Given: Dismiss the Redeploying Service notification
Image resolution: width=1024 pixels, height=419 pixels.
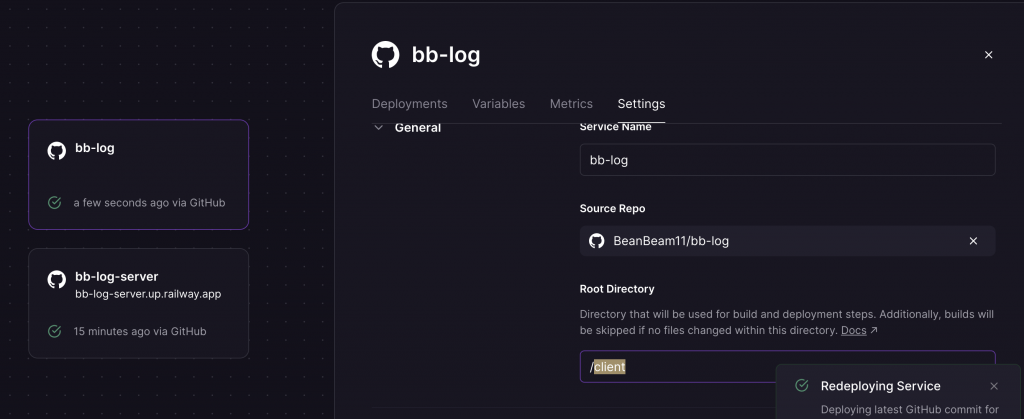Looking at the screenshot, I should tap(993, 386).
